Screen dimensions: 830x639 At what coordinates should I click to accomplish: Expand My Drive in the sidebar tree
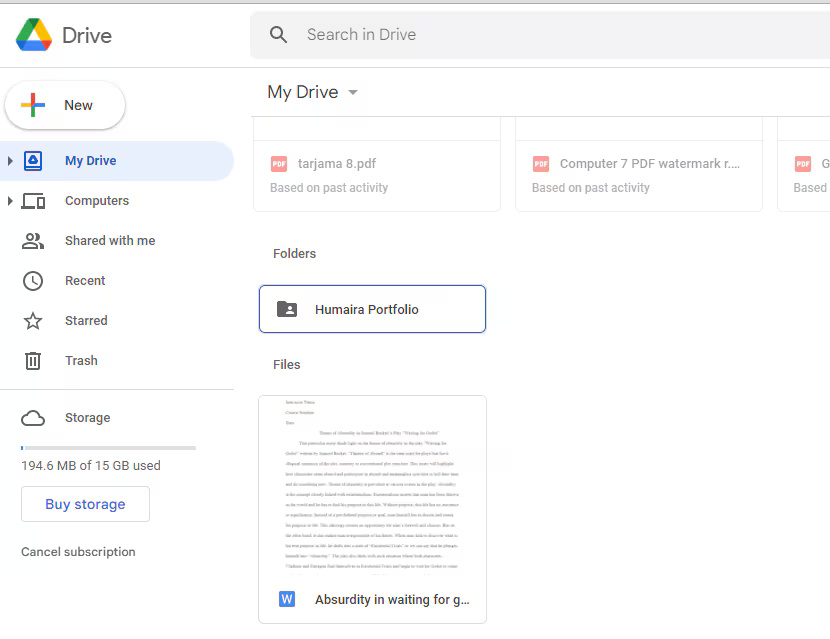point(10,160)
